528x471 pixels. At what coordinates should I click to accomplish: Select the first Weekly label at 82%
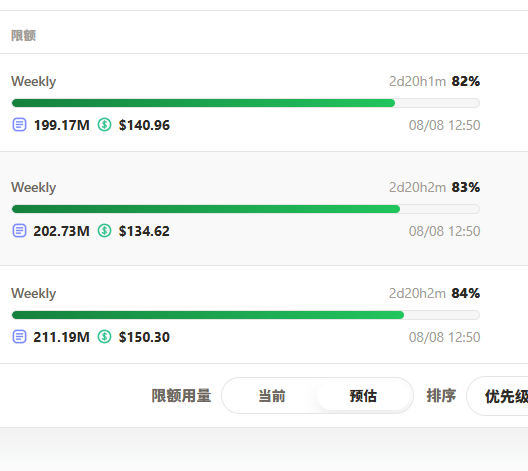click(34, 82)
